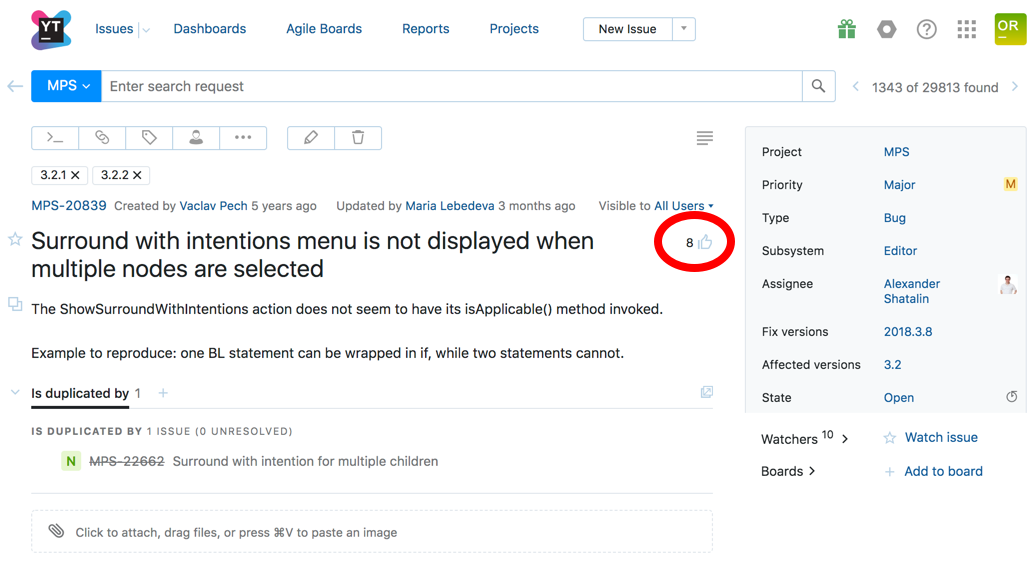Open linked issues in new window icon
Screen dimensions: 1033x561
click(x=707, y=392)
